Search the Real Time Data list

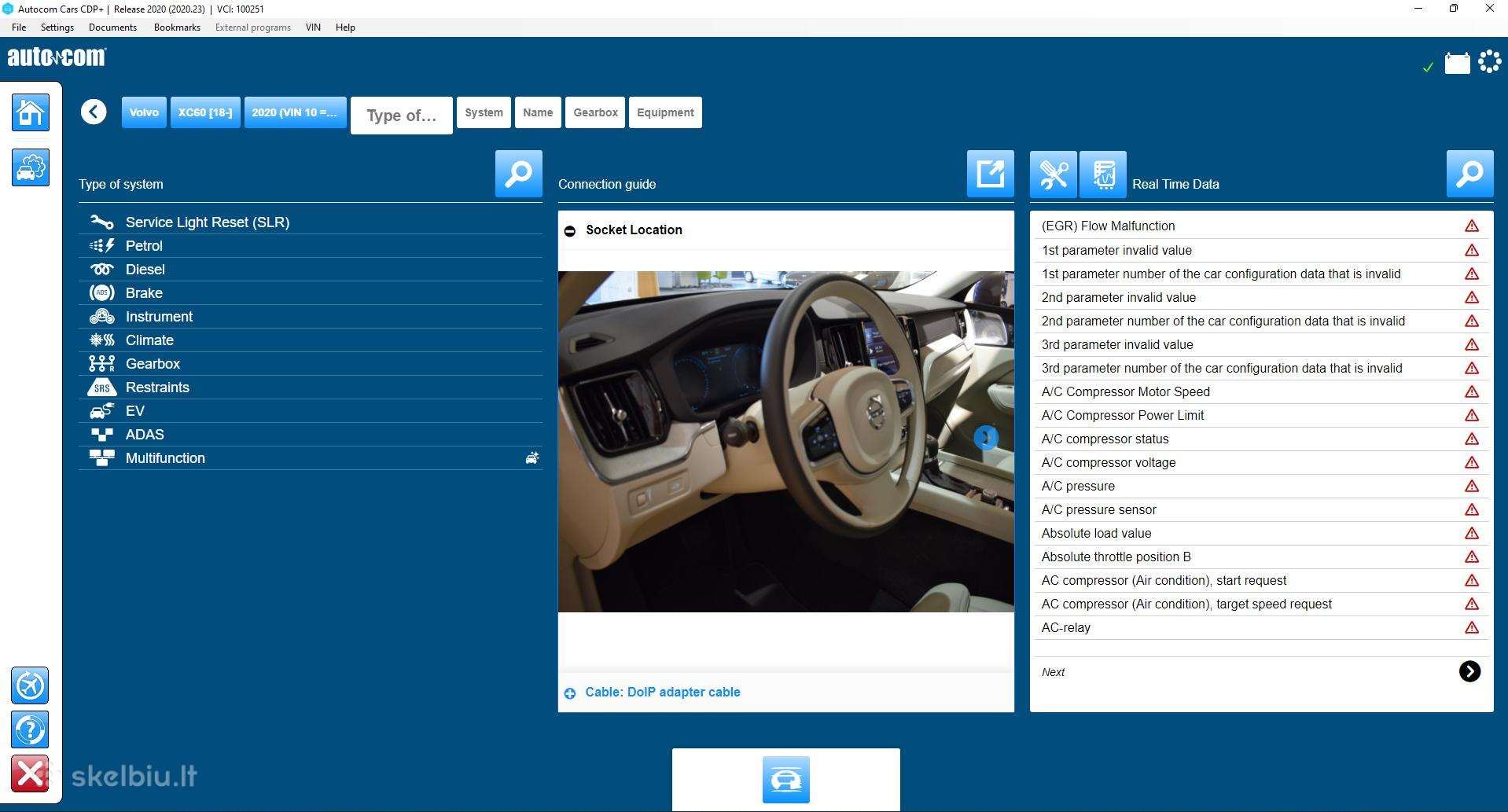1470,174
